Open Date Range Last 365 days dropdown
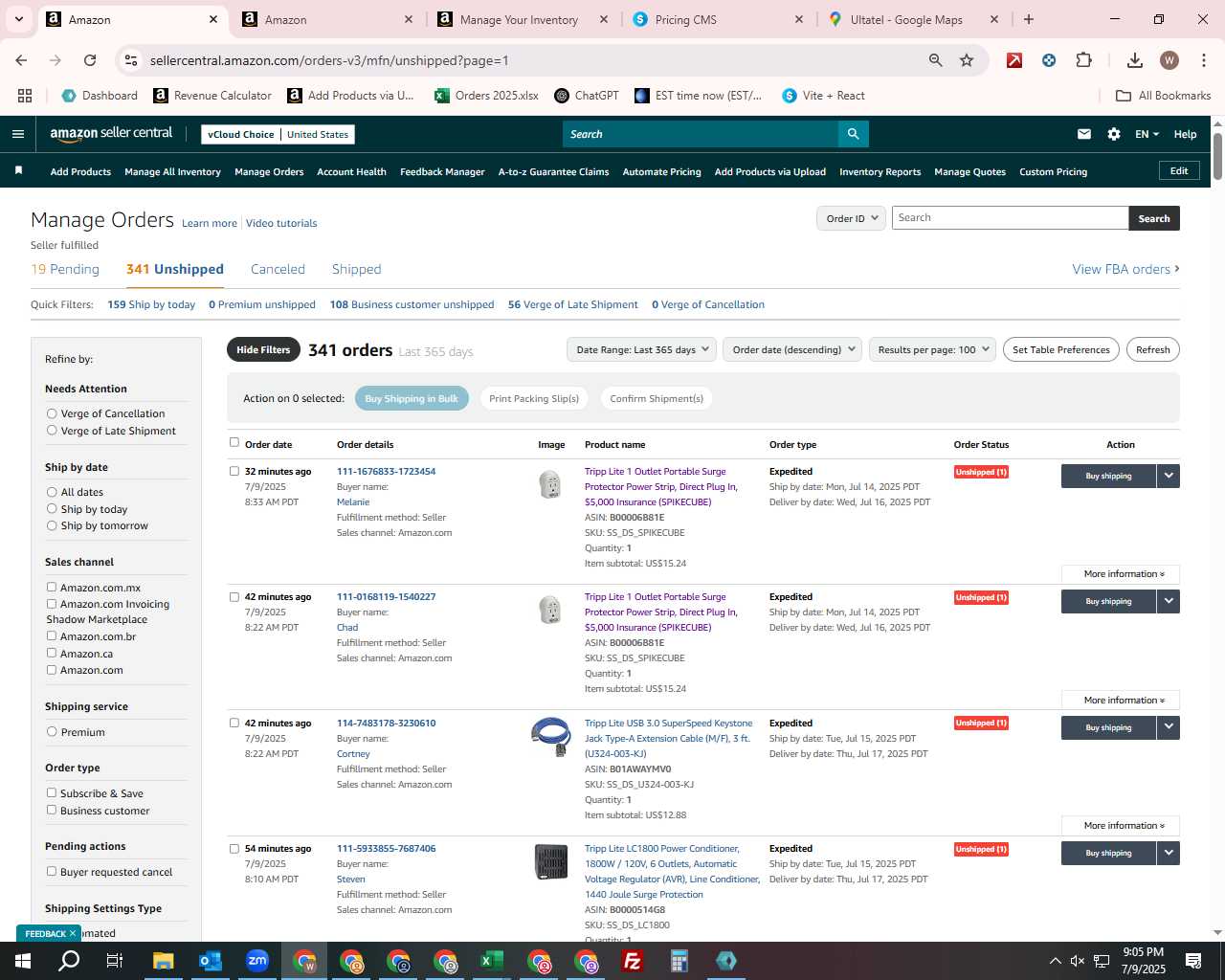The width and height of the screenshot is (1225, 980). point(641,349)
